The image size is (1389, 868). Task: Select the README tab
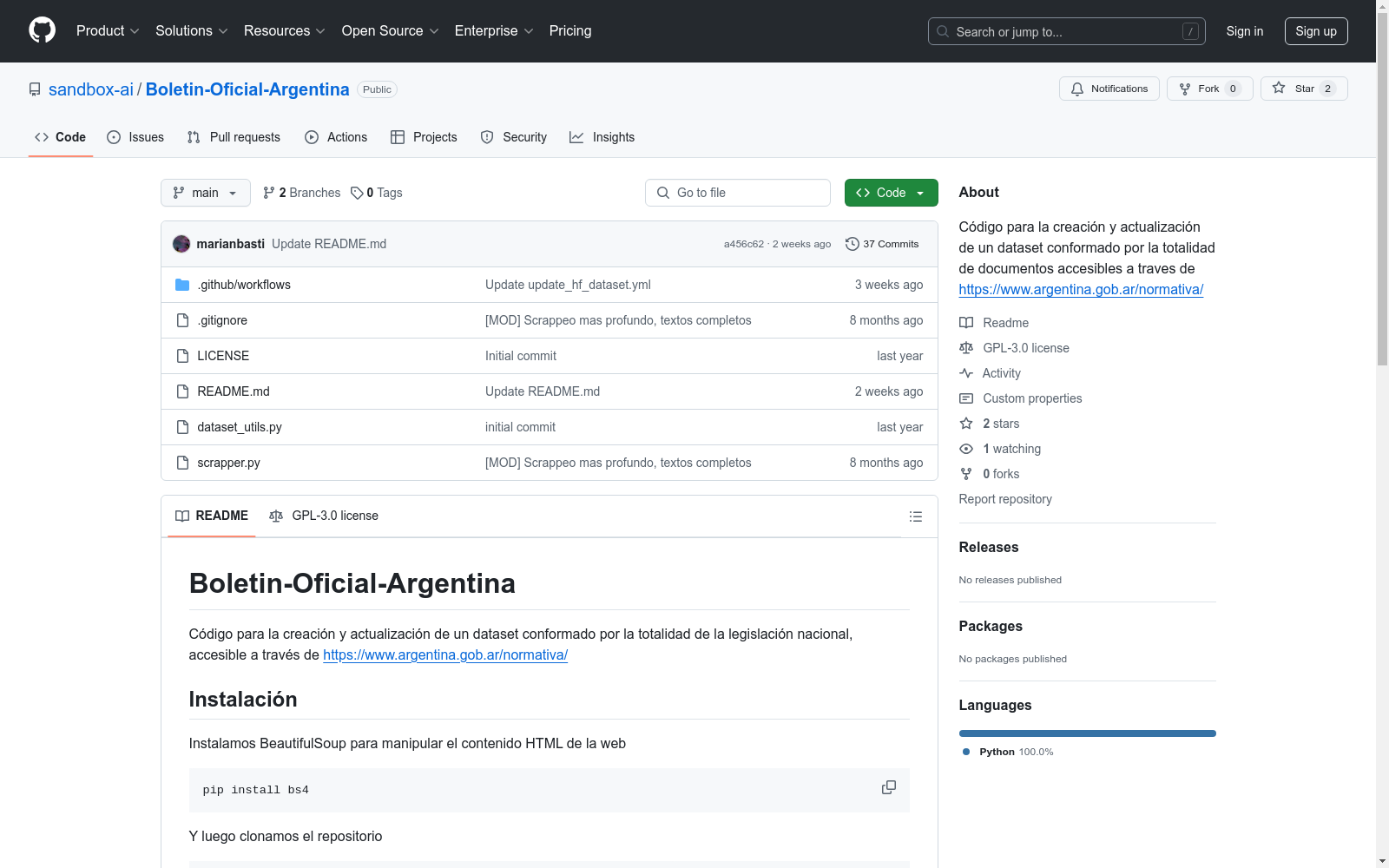212,516
